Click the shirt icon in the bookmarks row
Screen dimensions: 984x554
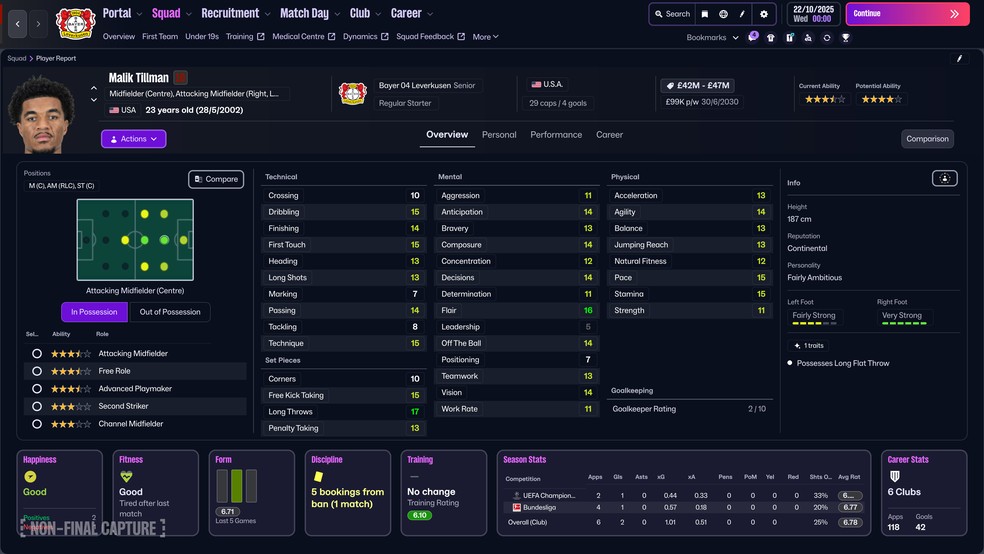pos(771,38)
